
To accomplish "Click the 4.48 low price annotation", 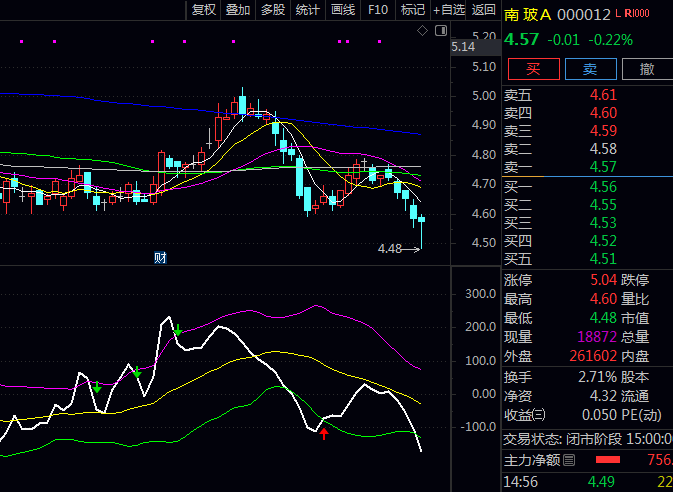I will point(390,248).
